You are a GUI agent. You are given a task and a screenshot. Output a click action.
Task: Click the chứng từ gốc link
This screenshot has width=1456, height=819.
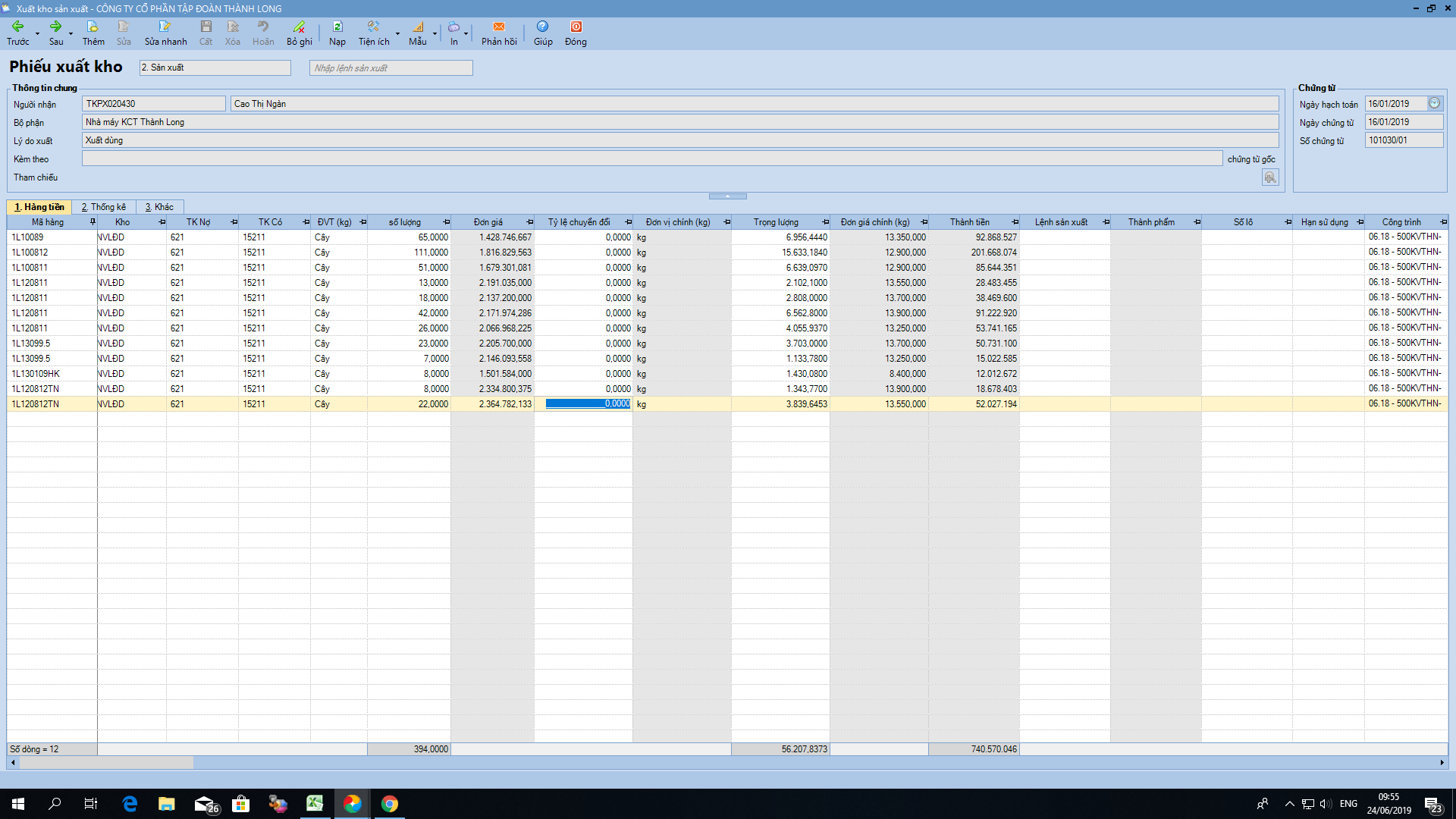click(1251, 159)
